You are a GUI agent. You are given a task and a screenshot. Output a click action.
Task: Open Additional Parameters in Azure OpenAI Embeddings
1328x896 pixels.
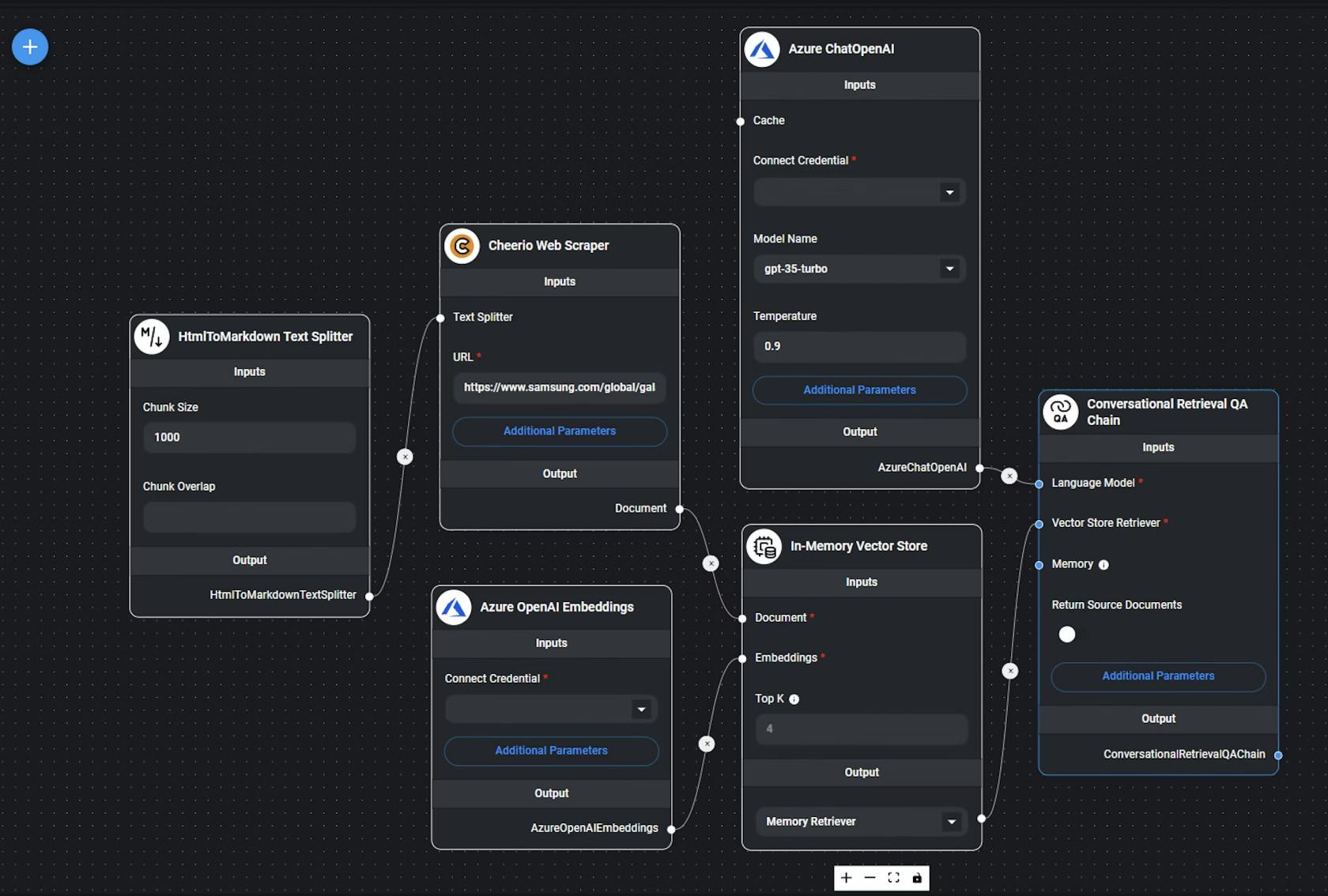click(551, 751)
